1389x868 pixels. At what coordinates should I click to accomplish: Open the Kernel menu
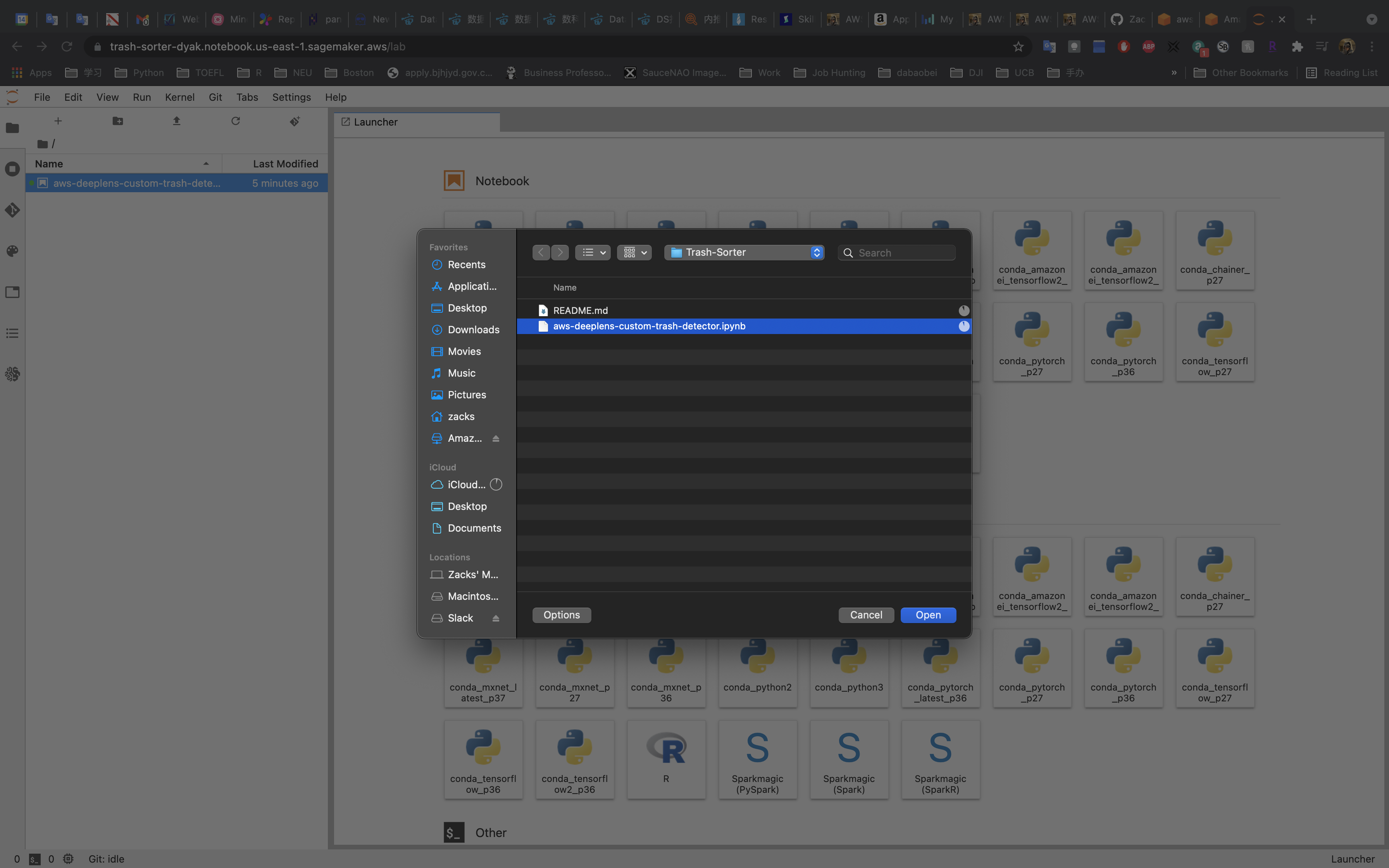[179, 97]
